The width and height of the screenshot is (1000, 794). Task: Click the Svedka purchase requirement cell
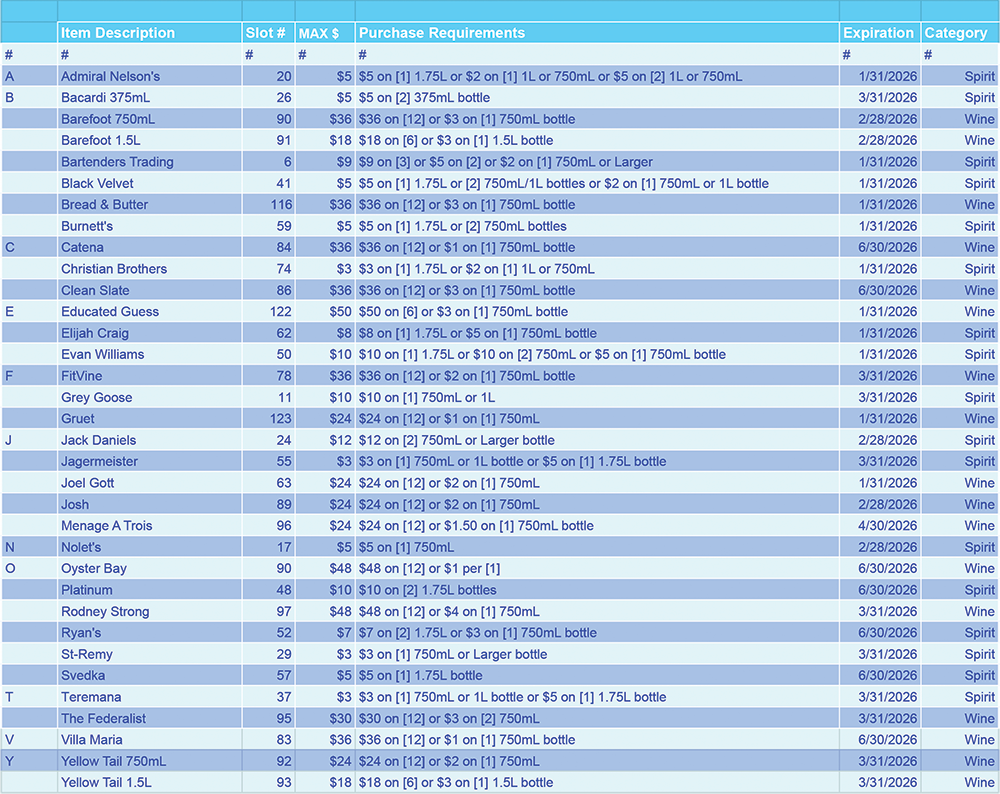(411, 676)
